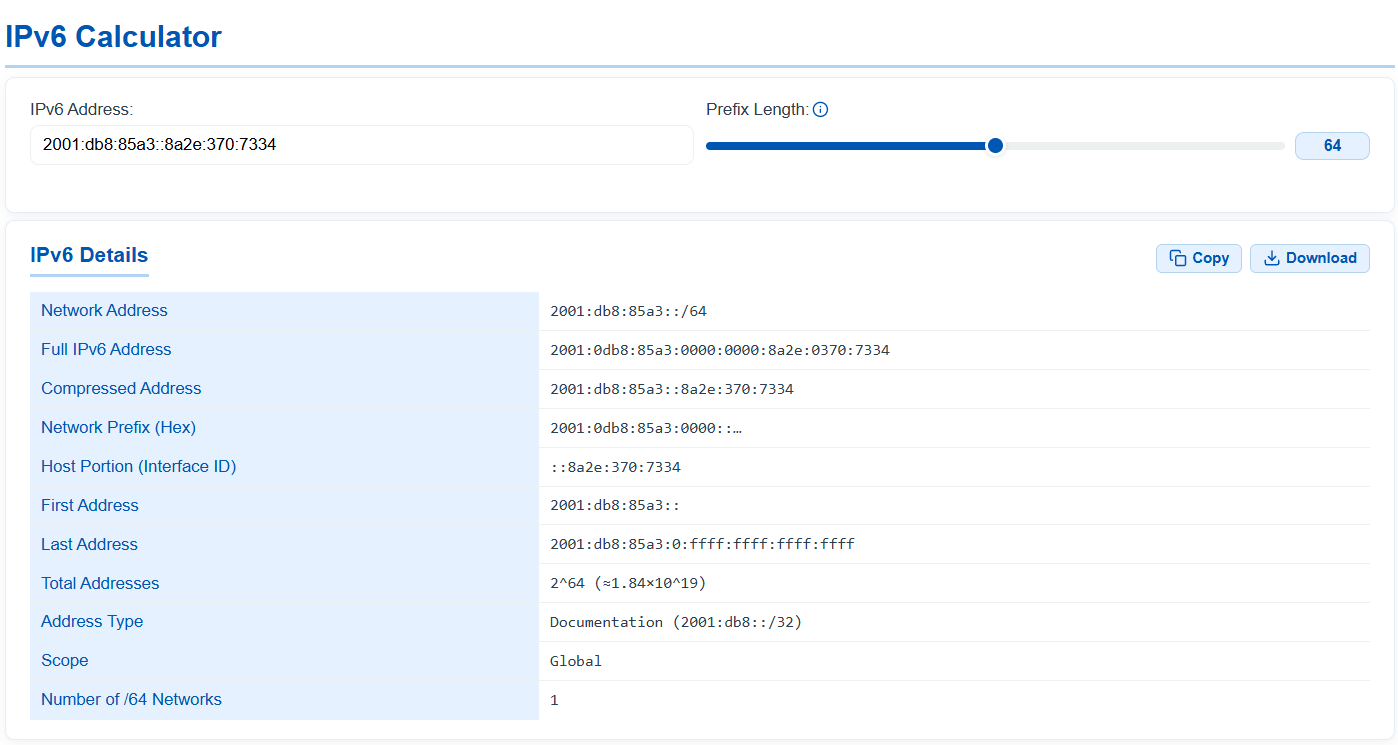The image size is (1398, 745).
Task: Click the Copy button
Action: pos(1199,258)
